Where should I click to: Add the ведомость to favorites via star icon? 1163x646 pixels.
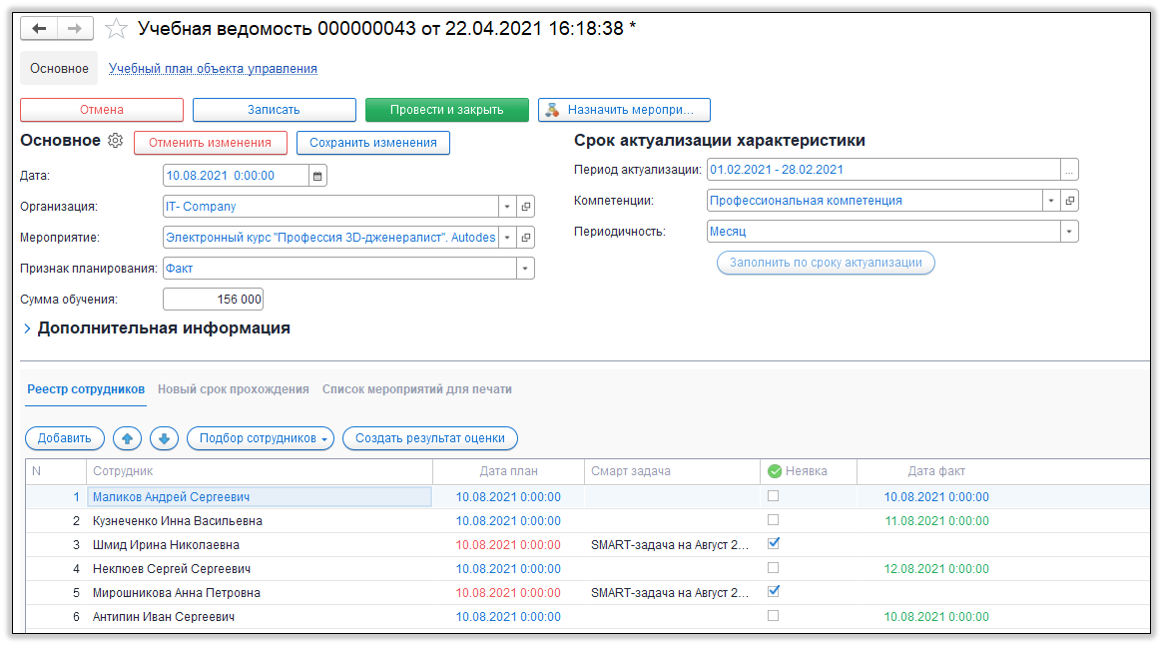(116, 29)
